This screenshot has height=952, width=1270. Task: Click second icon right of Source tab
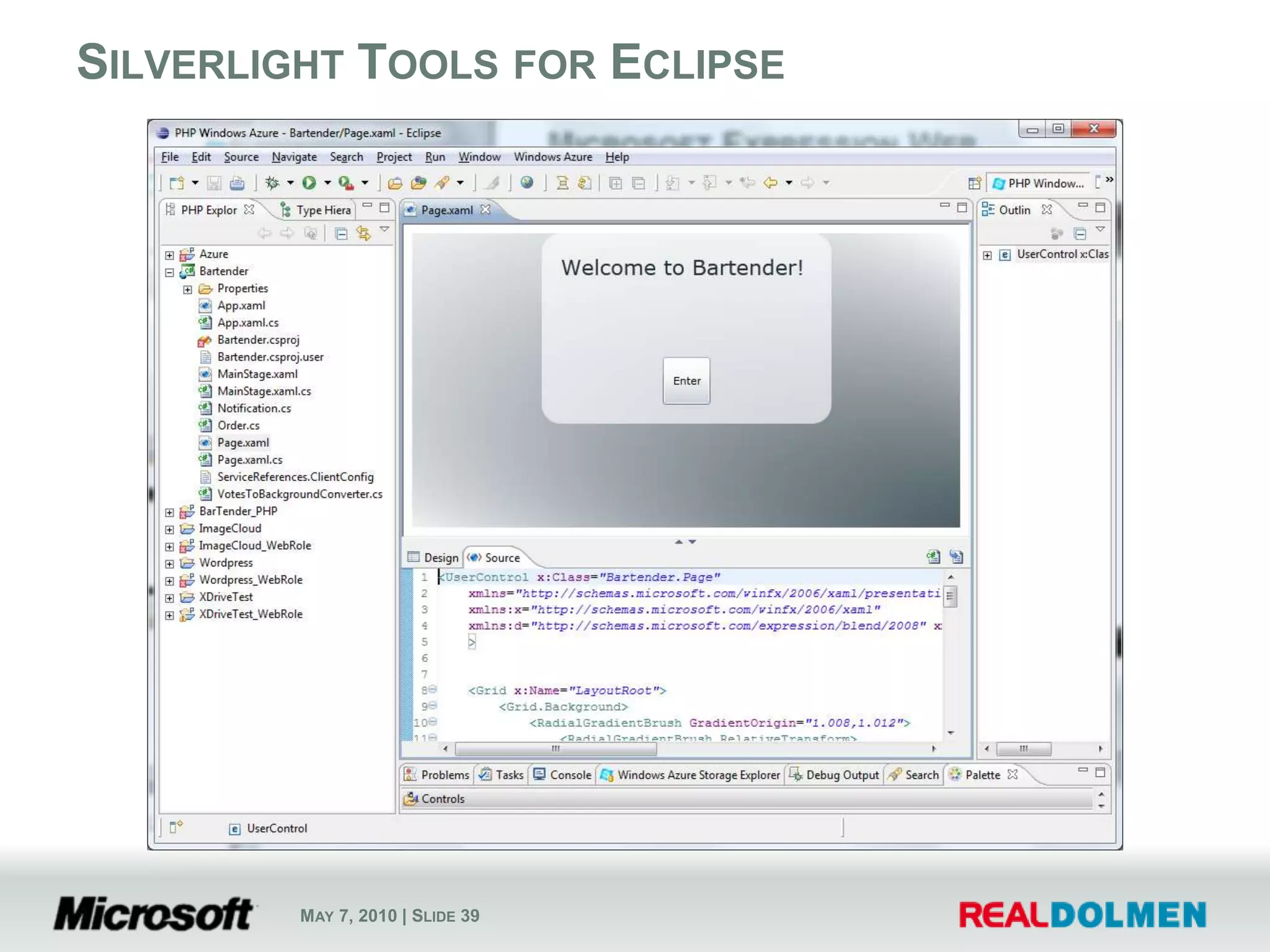[956, 557]
